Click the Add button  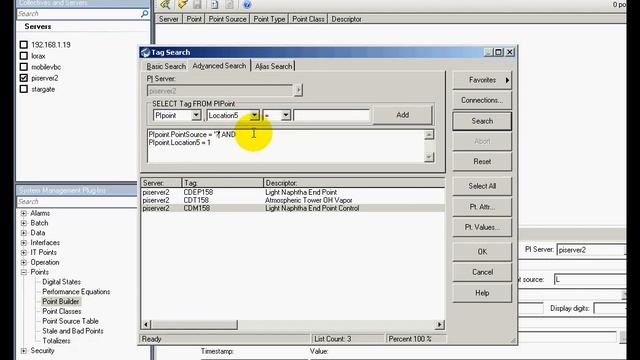coord(402,115)
